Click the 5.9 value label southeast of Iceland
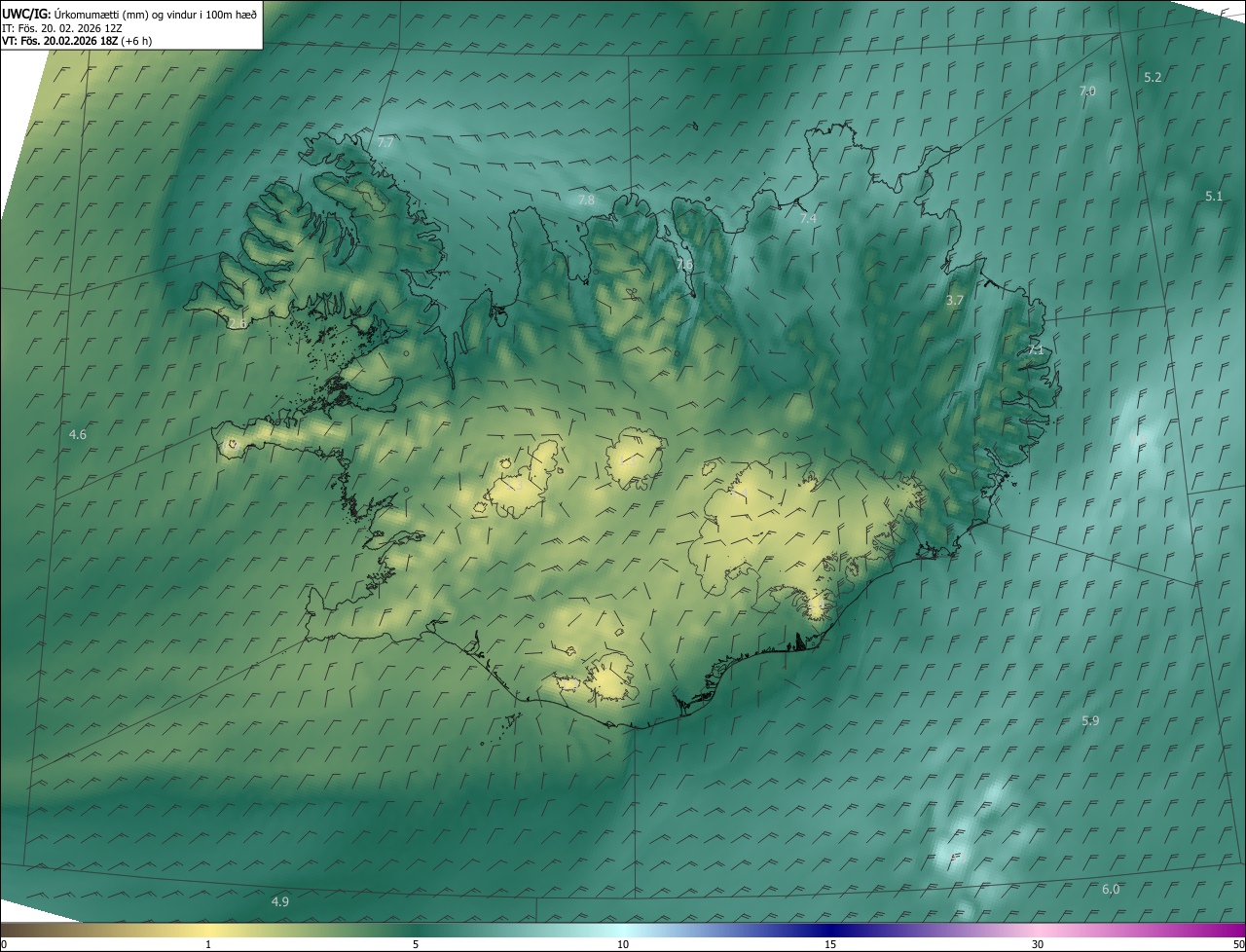The image size is (1246, 952). click(1090, 720)
